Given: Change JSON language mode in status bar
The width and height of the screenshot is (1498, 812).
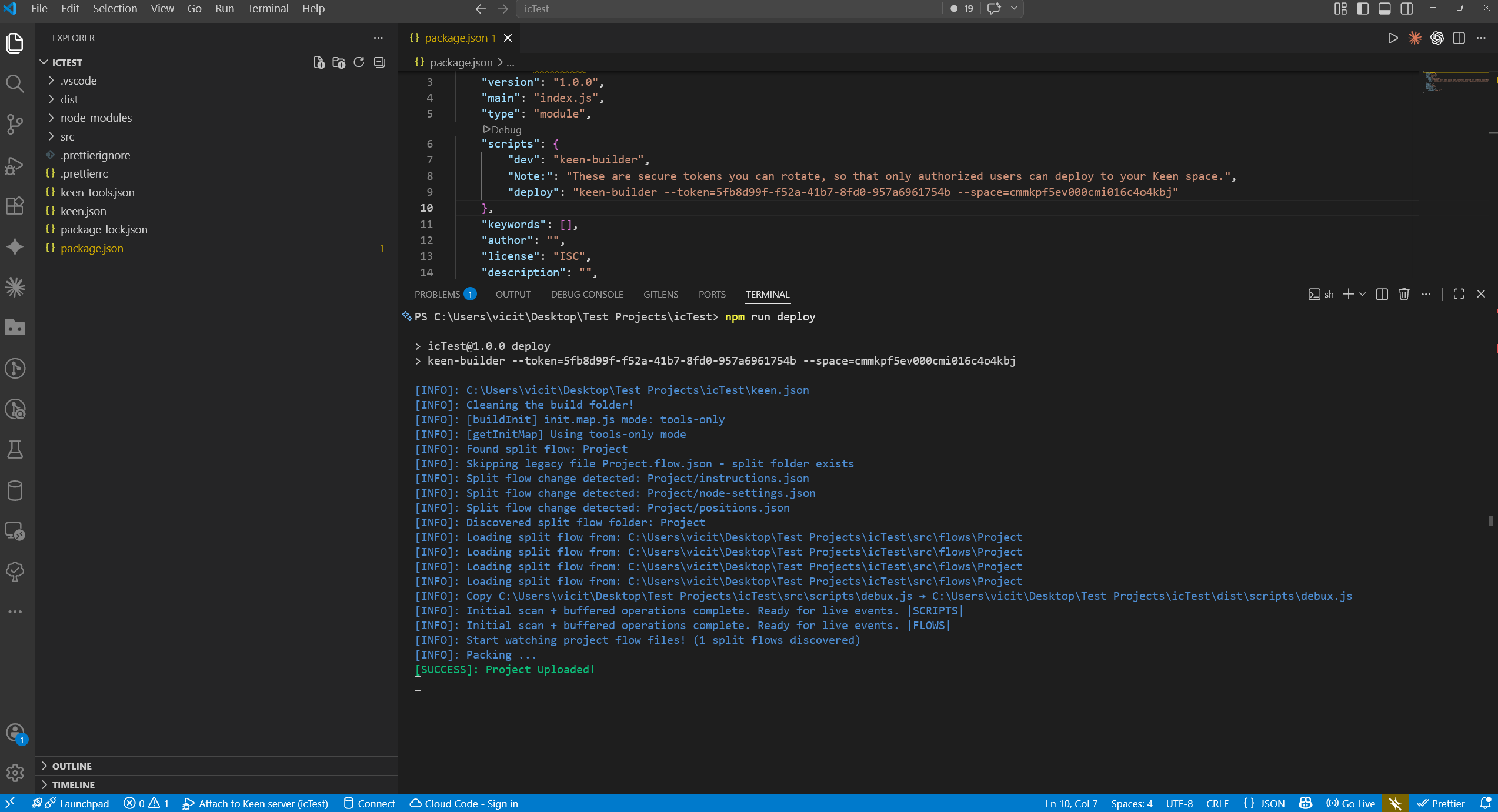Looking at the screenshot, I should (1264, 803).
